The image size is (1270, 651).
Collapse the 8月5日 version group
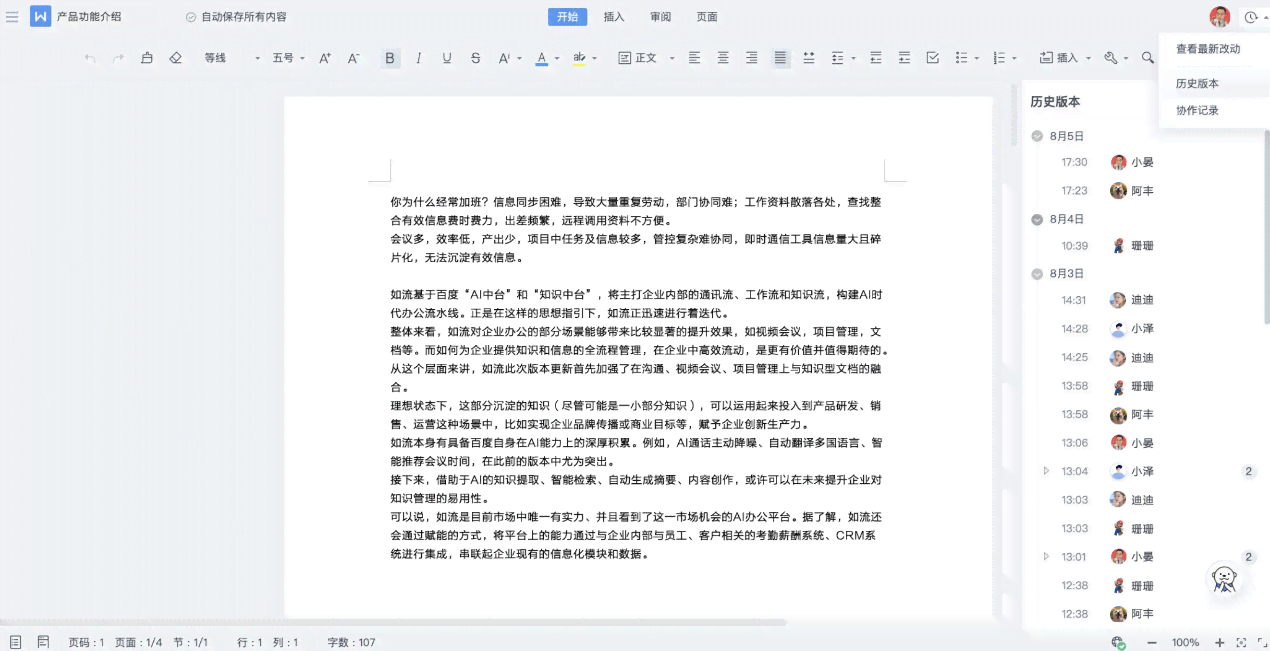1037,136
